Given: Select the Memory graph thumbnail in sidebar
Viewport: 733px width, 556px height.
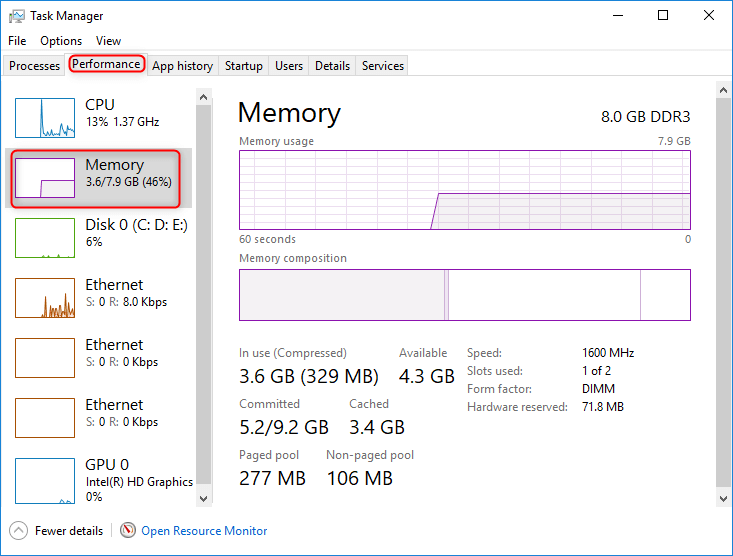Looking at the screenshot, I should coord(45,178).
